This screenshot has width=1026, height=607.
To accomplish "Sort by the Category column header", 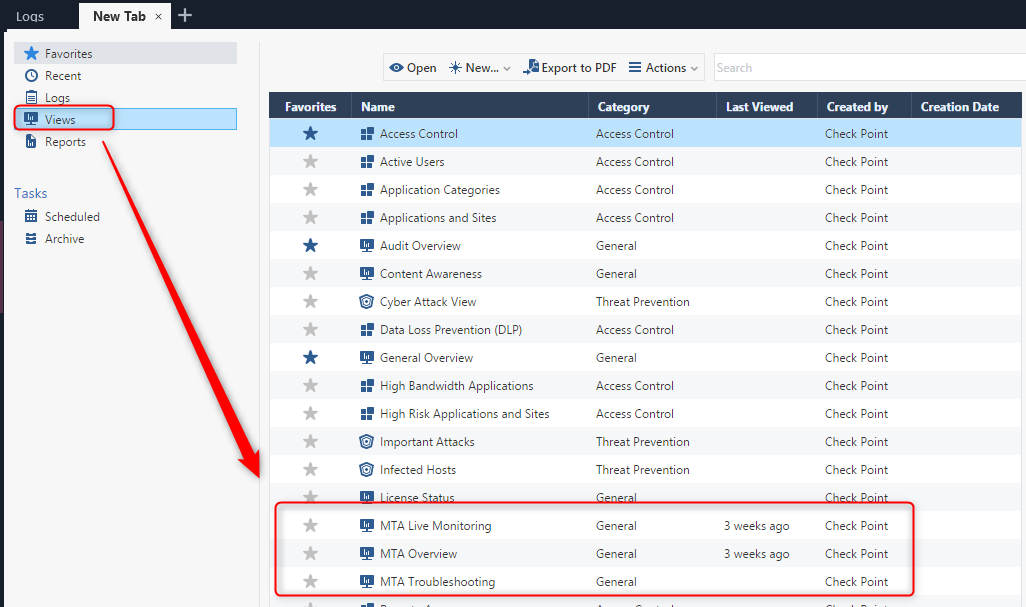I will tap(652, 107).
